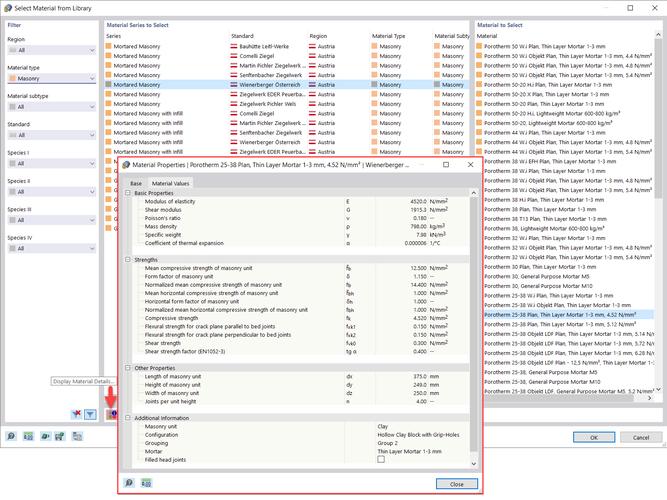
Task: Select the Bauhütte Leitl-Werke series row
Action: pos(286,46)
